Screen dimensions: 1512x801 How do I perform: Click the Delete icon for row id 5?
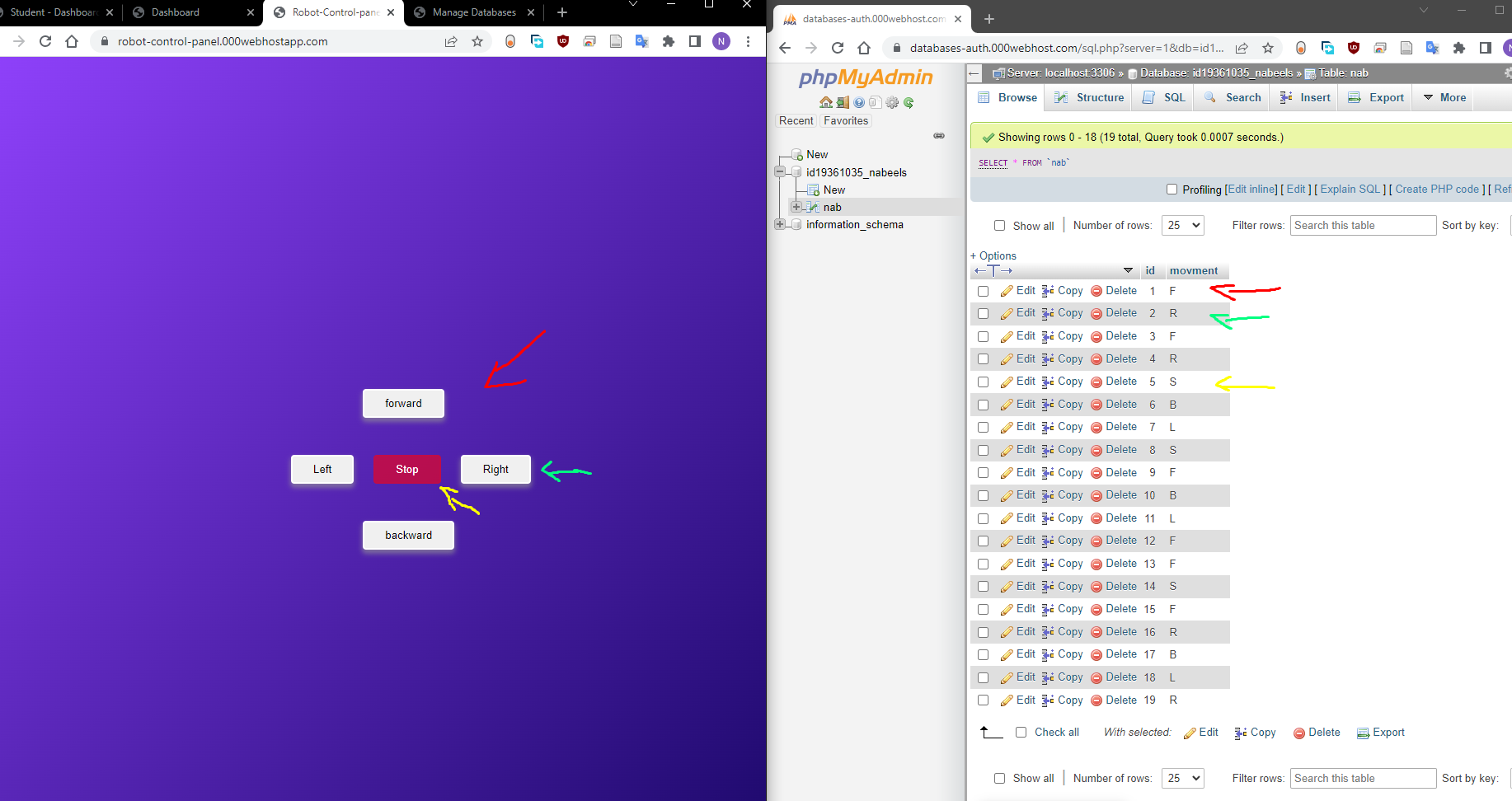pyautogui.click(x=1096, y=382)
